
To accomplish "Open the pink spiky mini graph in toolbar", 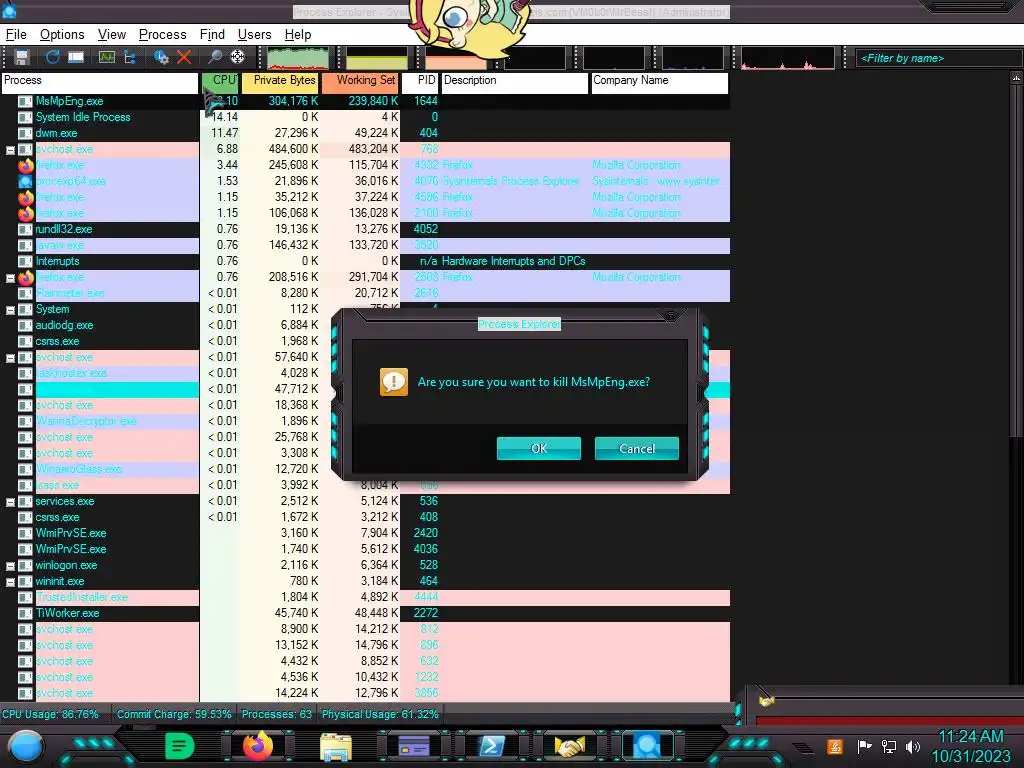I will click(x=788, y=58).
